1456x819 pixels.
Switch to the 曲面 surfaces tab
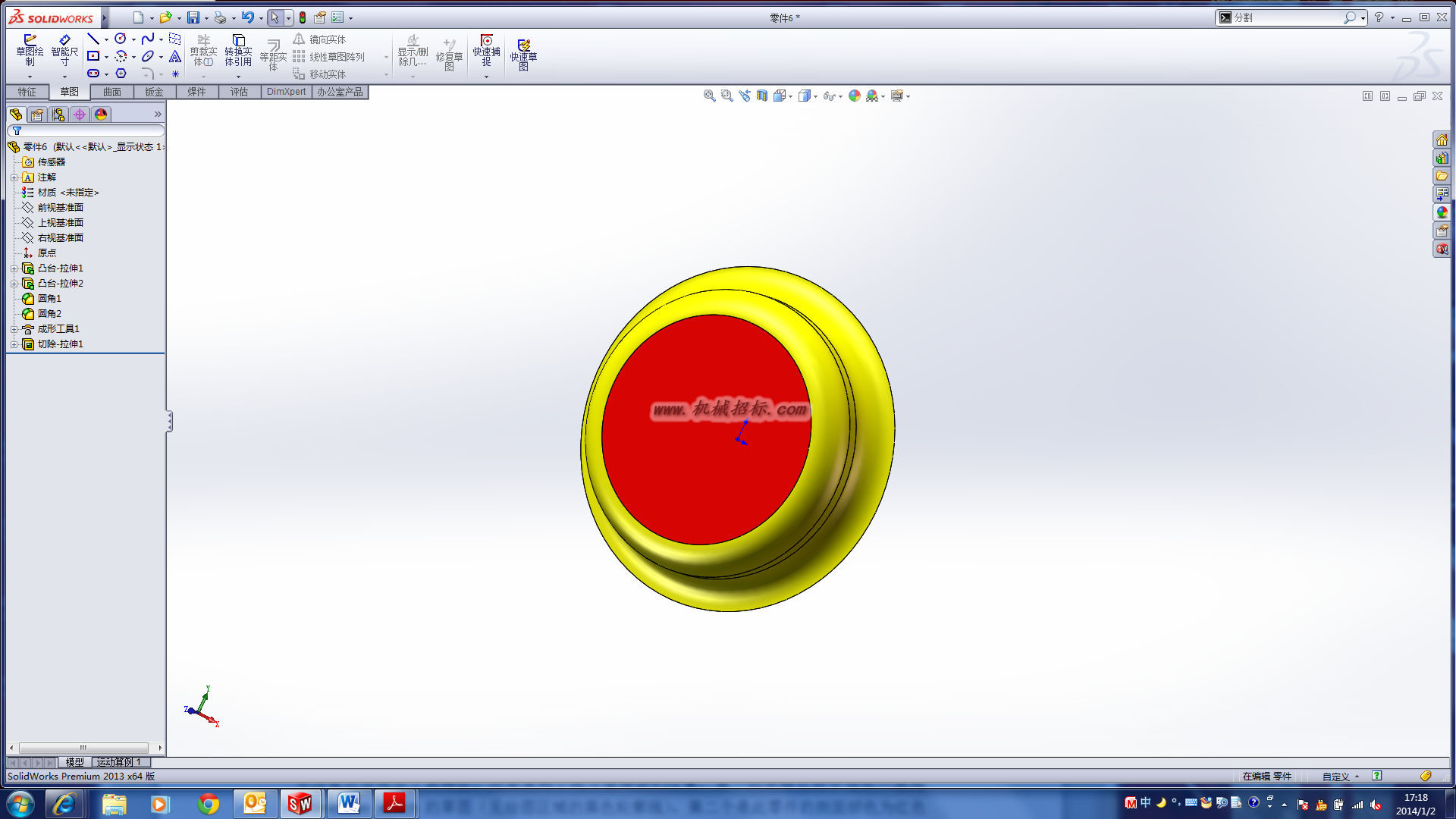(112, 92)
